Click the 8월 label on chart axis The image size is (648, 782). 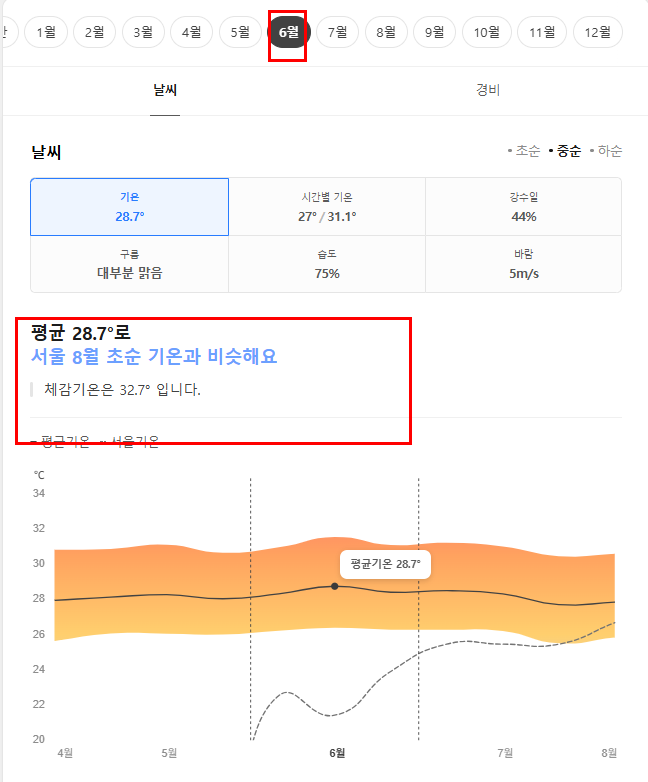[x=609, y=753]
